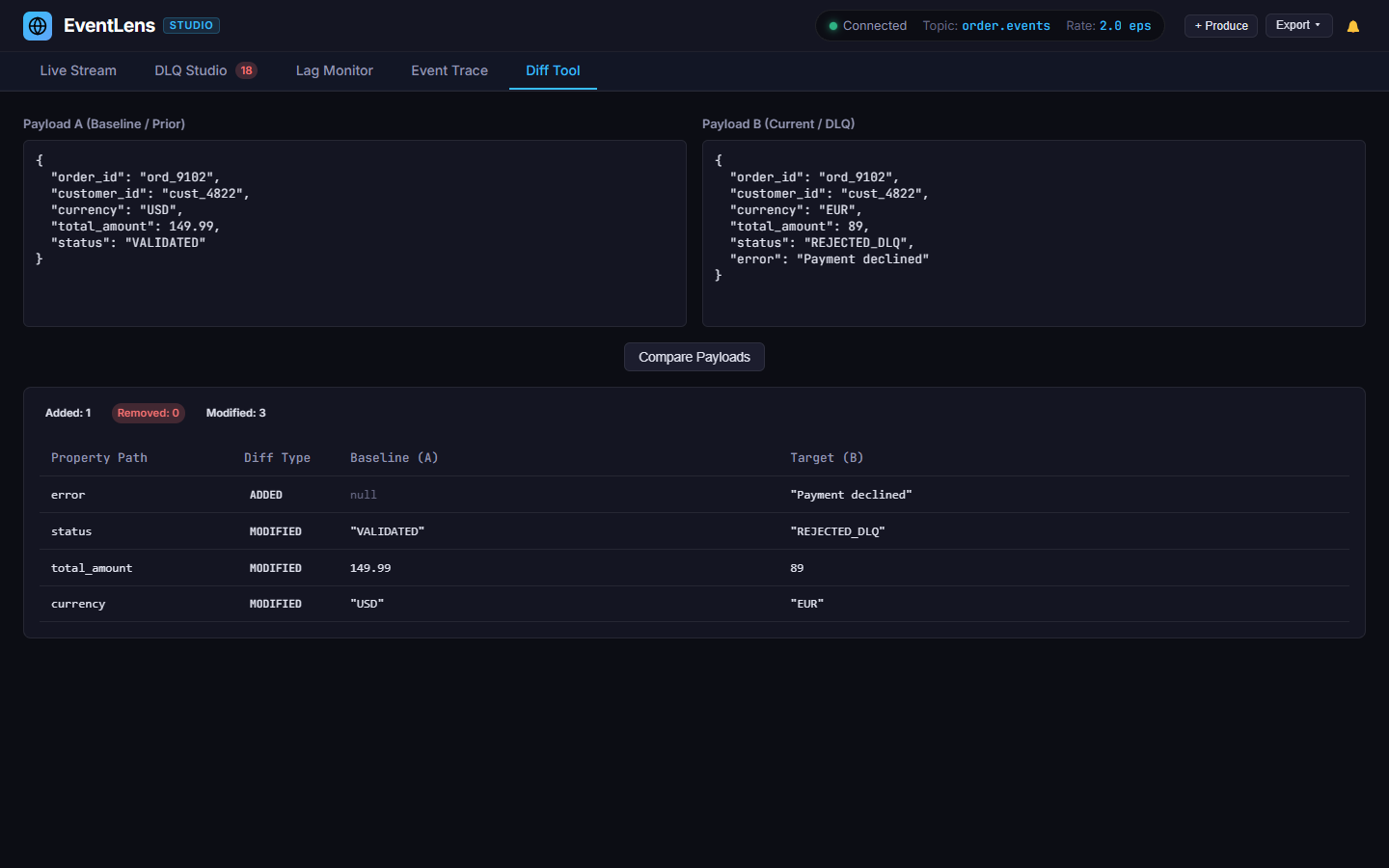Switch to the Live Stream tab
Viewport: 1389px width, 868px height.
(x=78, y=70)
